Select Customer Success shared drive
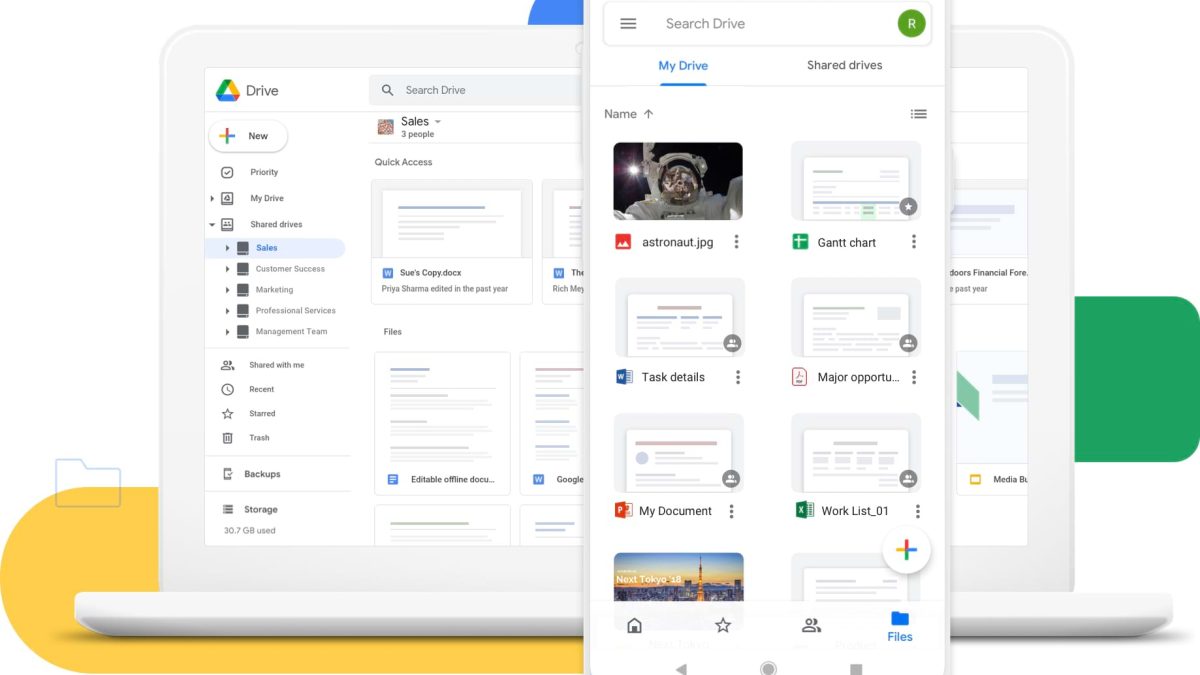The width and height of the screenshot is (1200, 675). tap(289, 269)
